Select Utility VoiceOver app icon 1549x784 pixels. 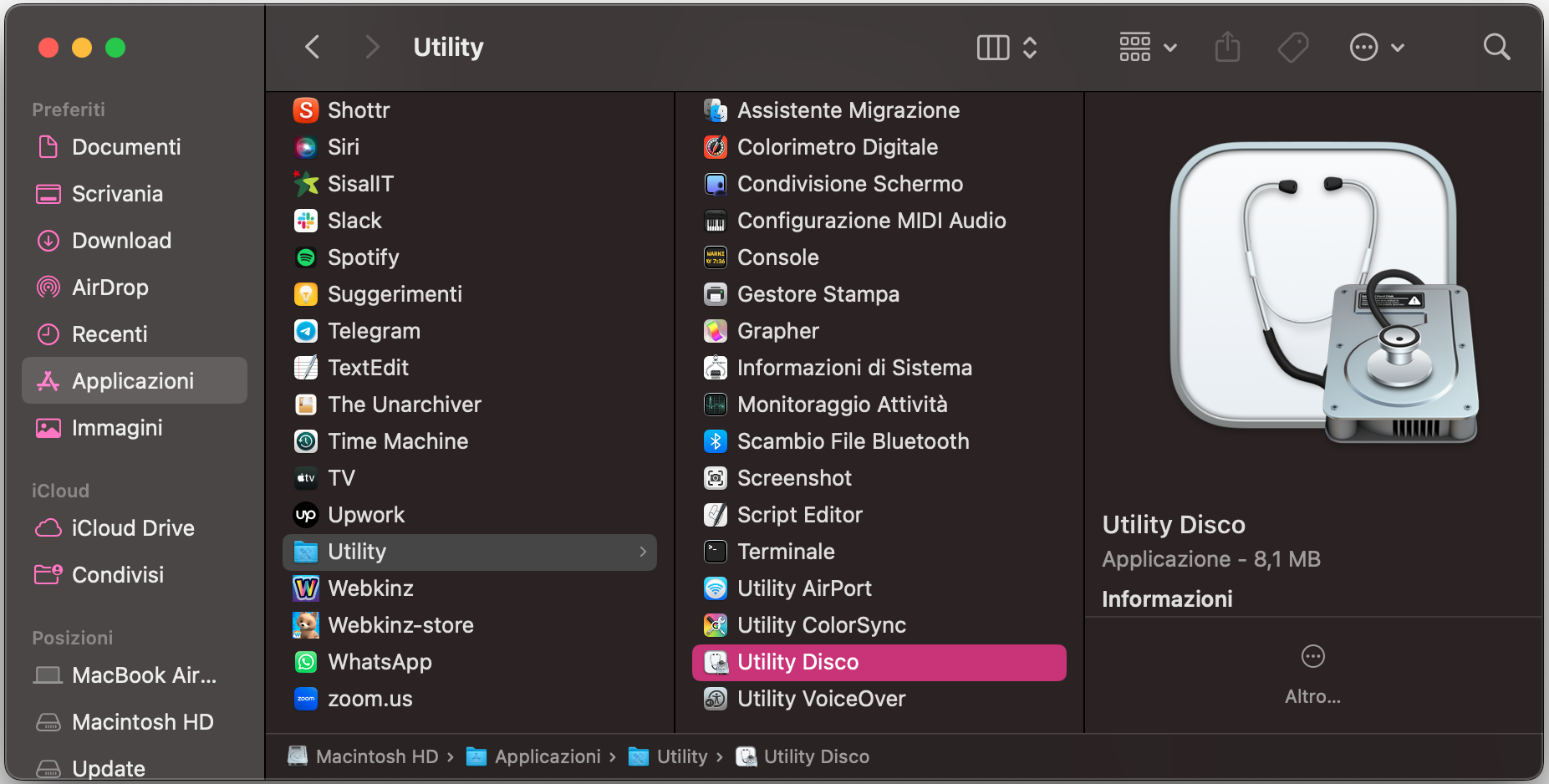(x=716, y=699)
